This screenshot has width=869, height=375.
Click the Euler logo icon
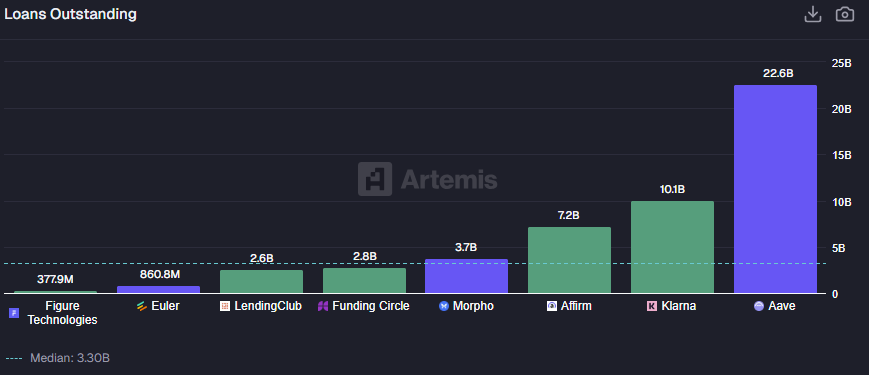142,306
